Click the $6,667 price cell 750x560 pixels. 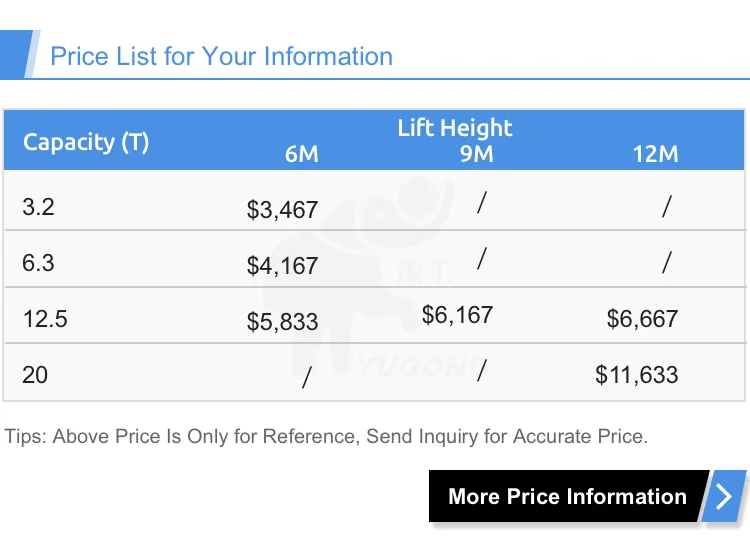(642, 319)
